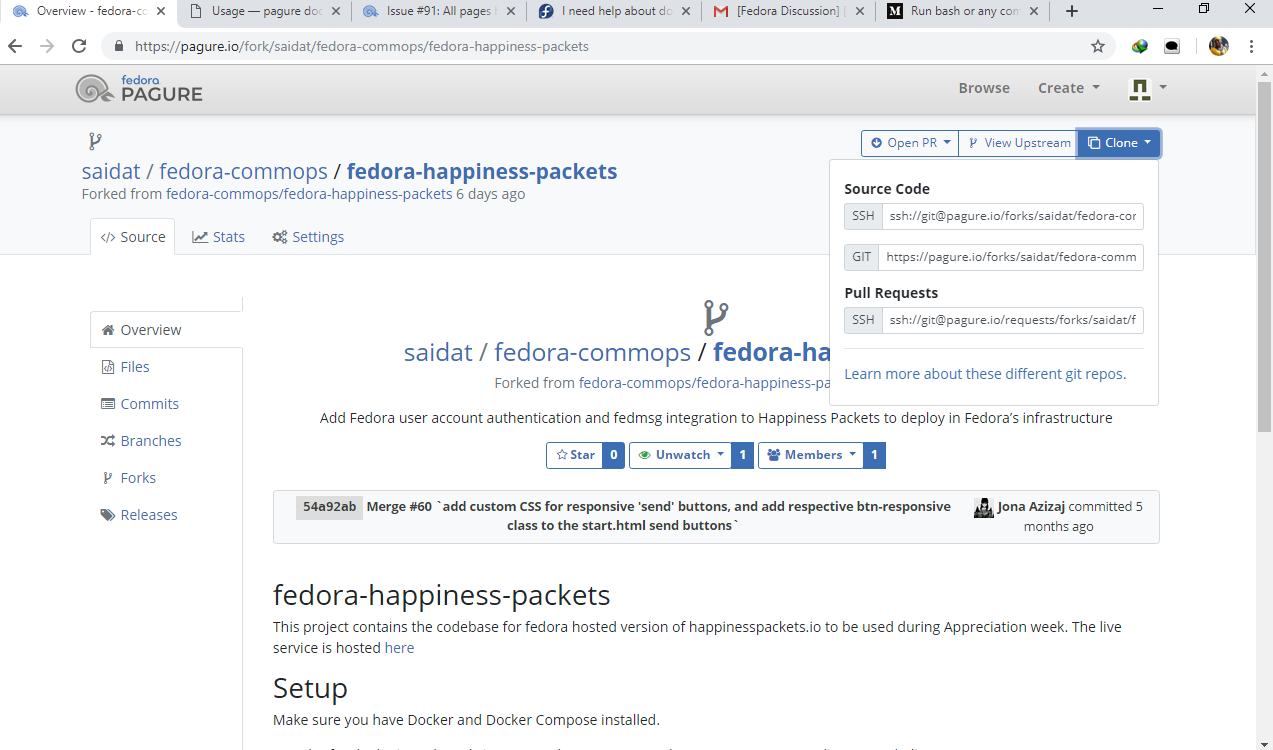Select Overview in the sidebar
This screenshot has width=1273, height=750.
[166, 330]
